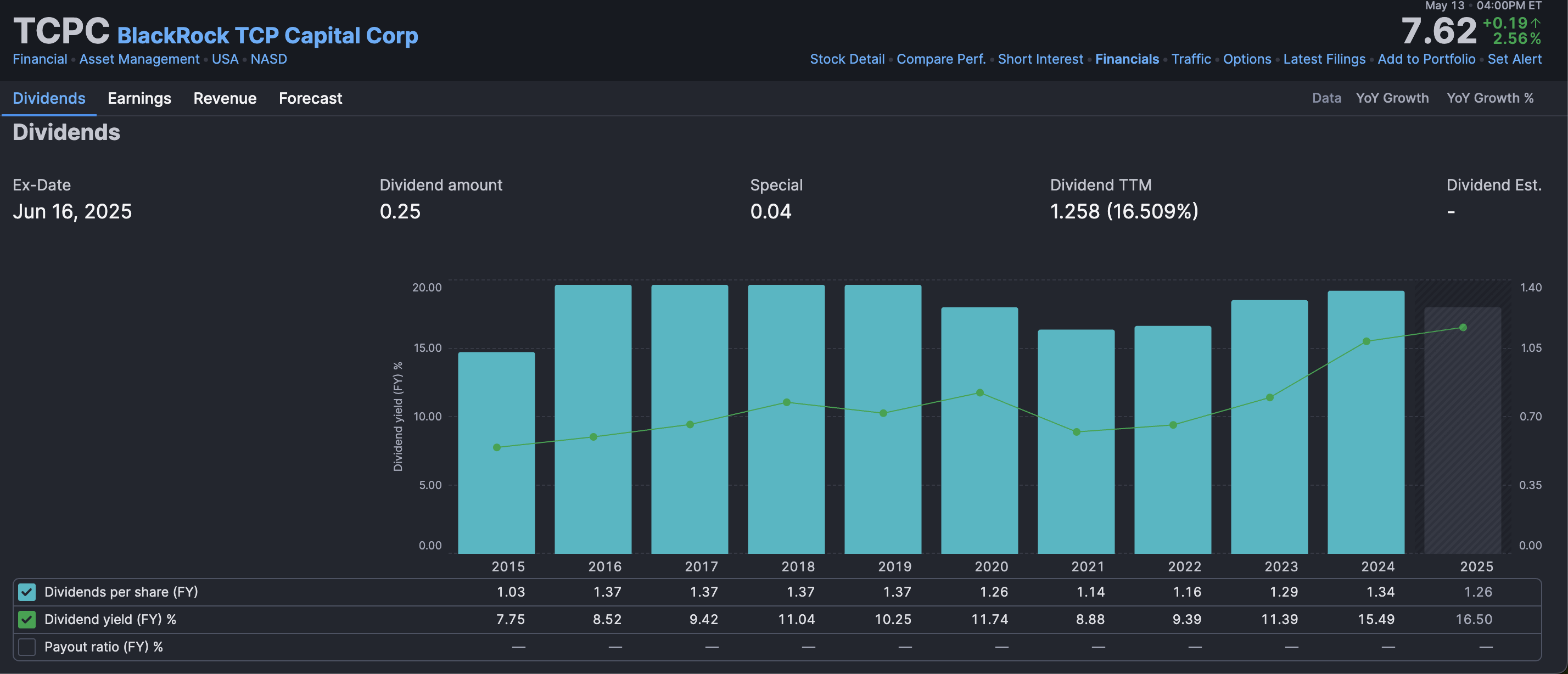
Task: Click the Dividend amount value 0.25
Action: [x=400, y=211]
